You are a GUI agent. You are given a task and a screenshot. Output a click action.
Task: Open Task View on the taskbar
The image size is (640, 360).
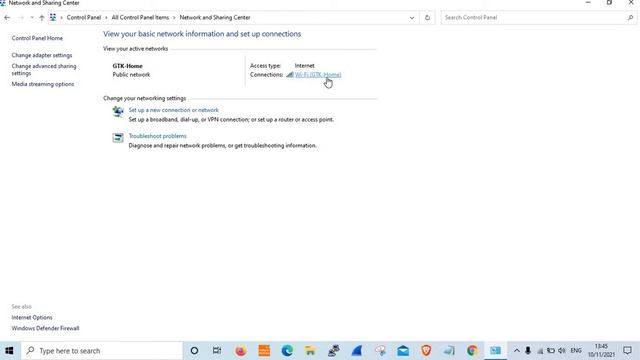coord(217,351)
